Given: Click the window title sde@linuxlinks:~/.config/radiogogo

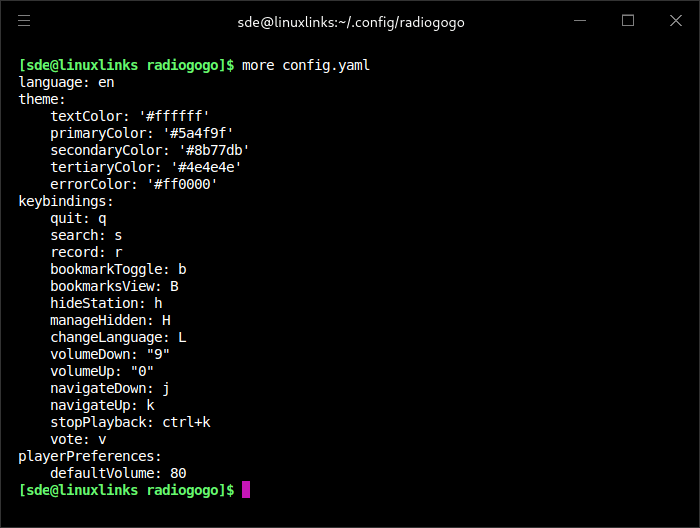Looking at the screenshot, I should (x=350, y=21).
